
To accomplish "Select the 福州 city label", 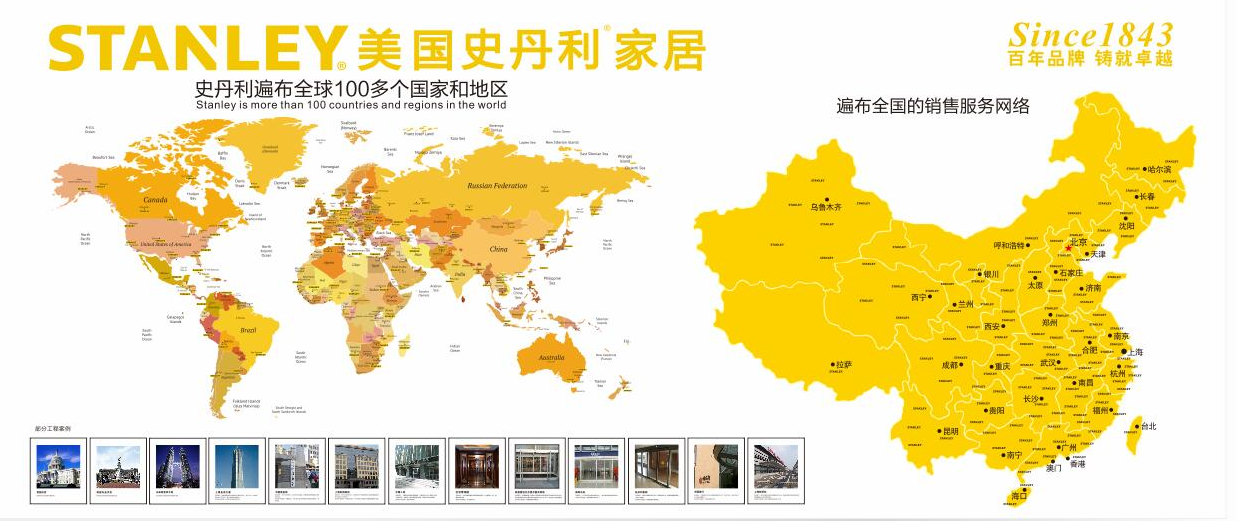I will point(1101,410).
